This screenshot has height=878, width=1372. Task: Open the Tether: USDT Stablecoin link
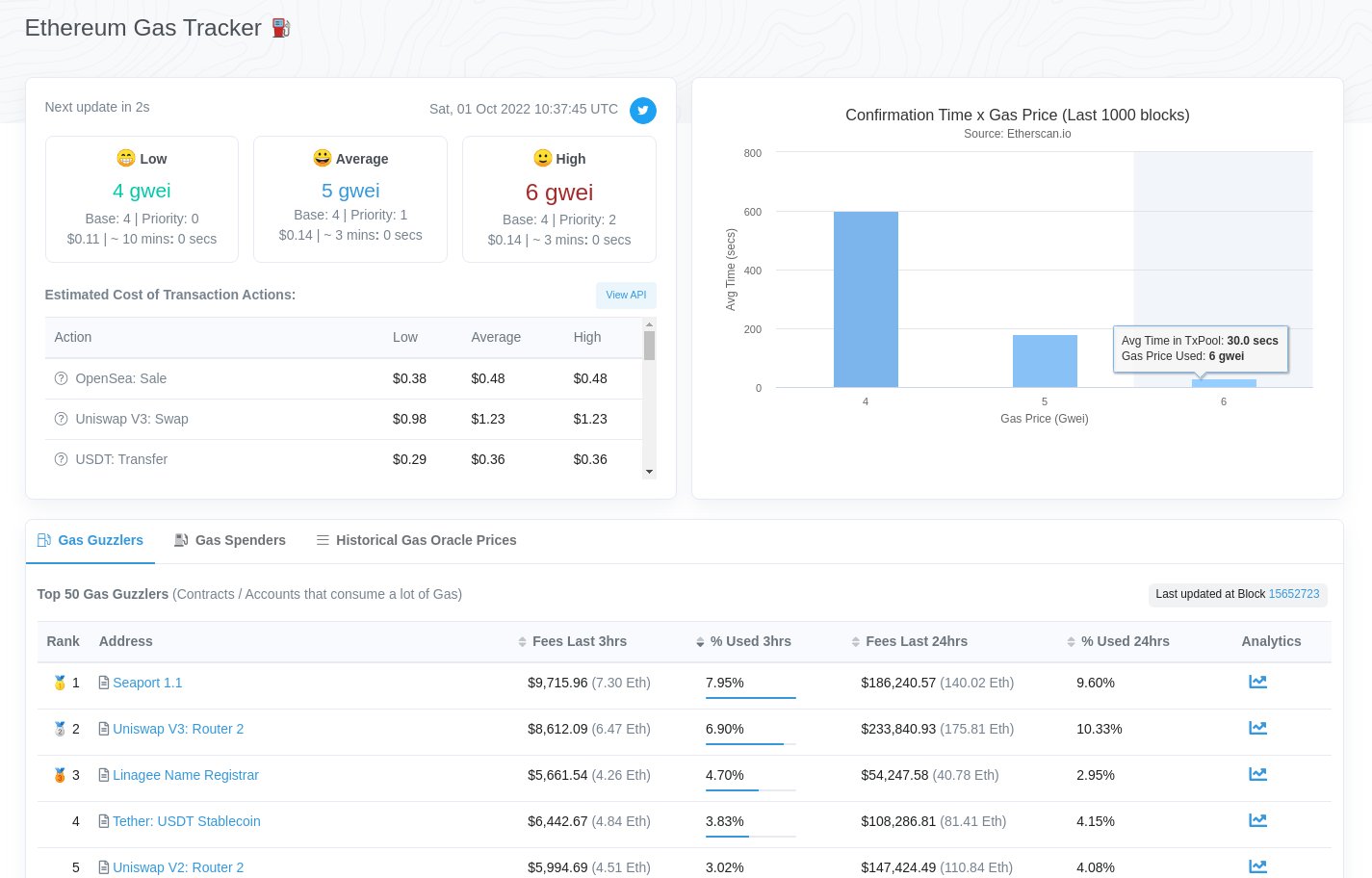pos(187,821)
